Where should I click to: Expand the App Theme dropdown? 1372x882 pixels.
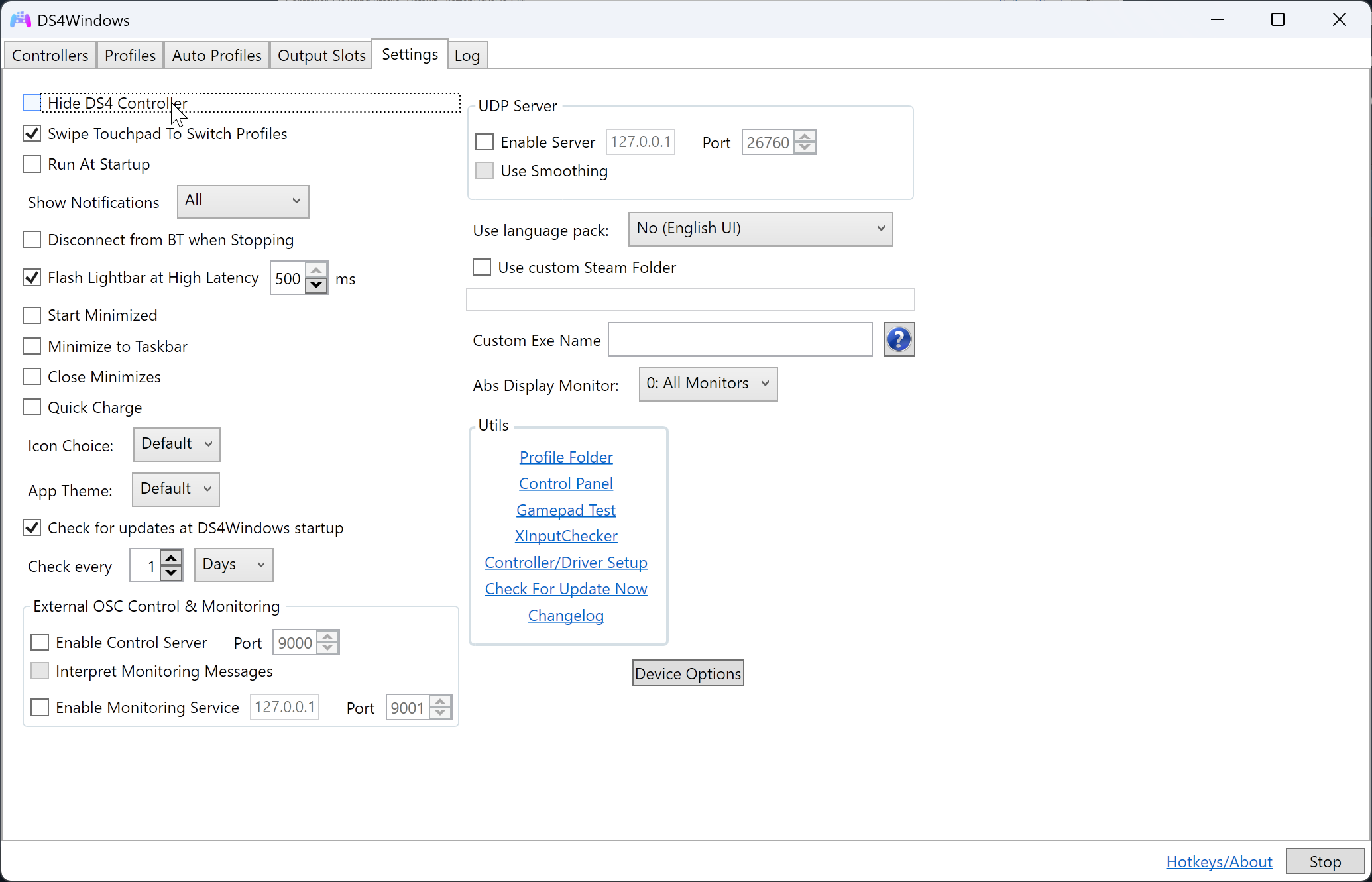(x=175, y=490)
